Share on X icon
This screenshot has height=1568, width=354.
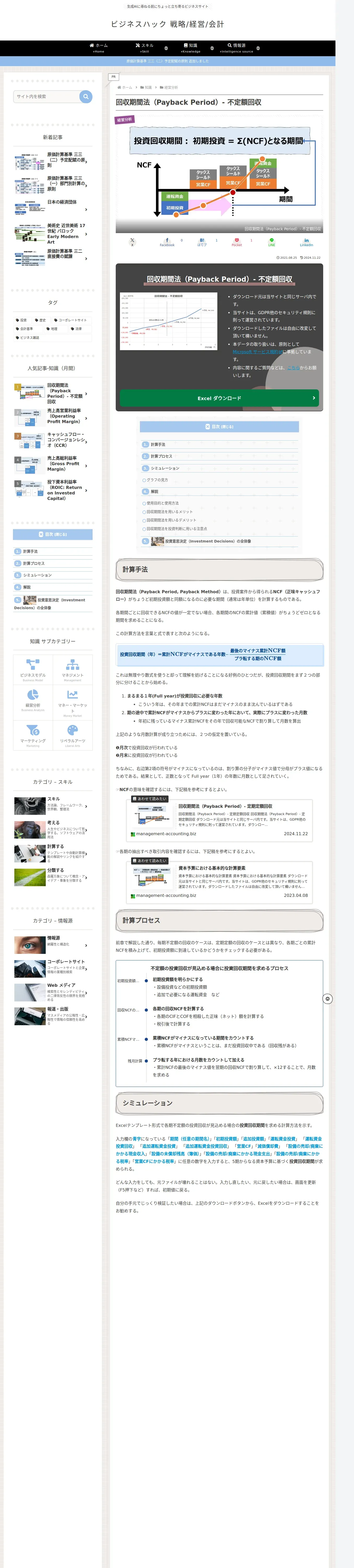132,242
